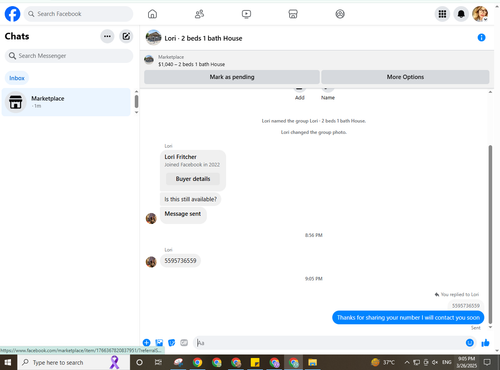500x370 pixels.
Task: Click More Options button
Action: 405,77
